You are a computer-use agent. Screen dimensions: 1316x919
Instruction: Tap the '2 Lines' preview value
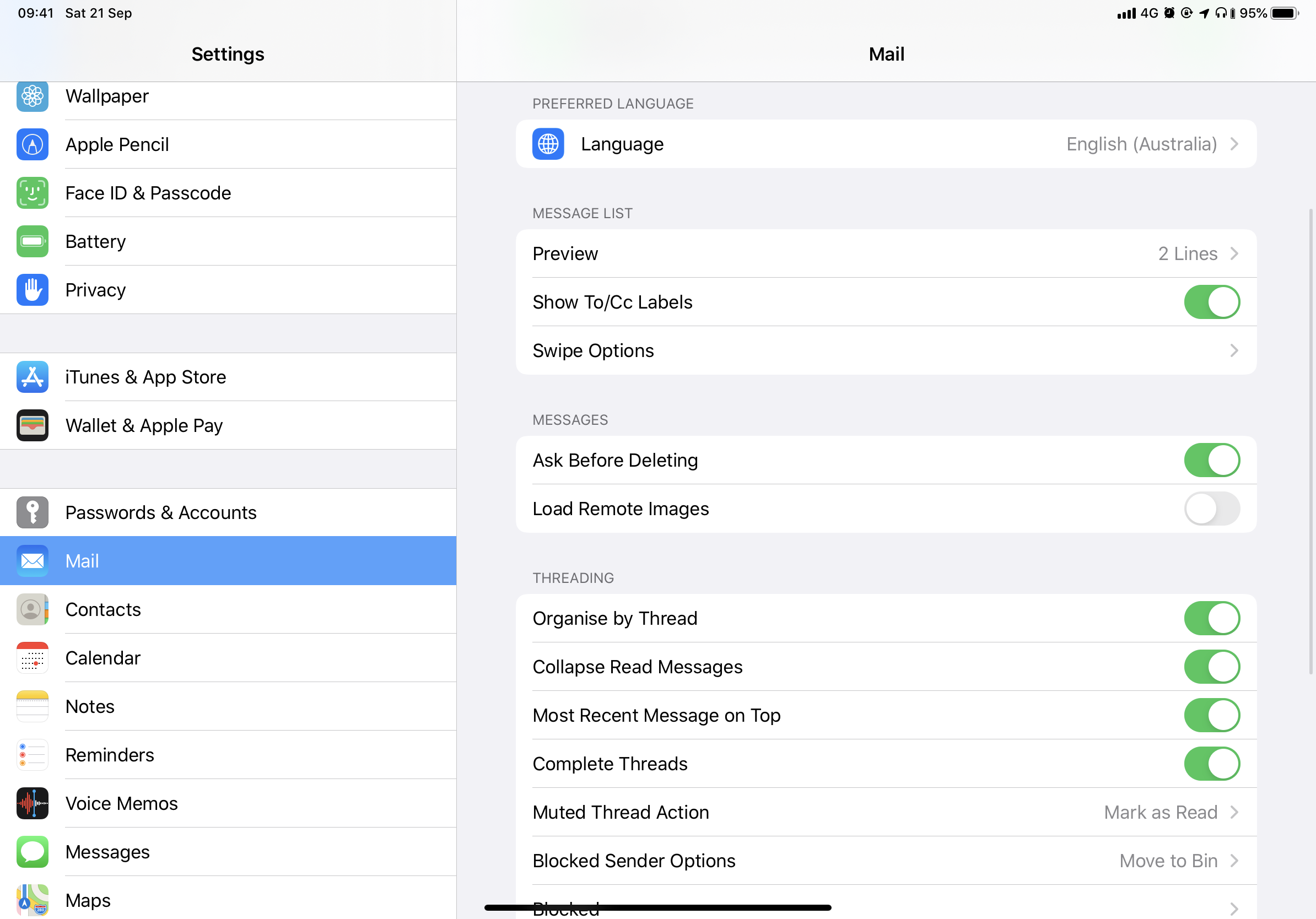tap(1188, 253)
